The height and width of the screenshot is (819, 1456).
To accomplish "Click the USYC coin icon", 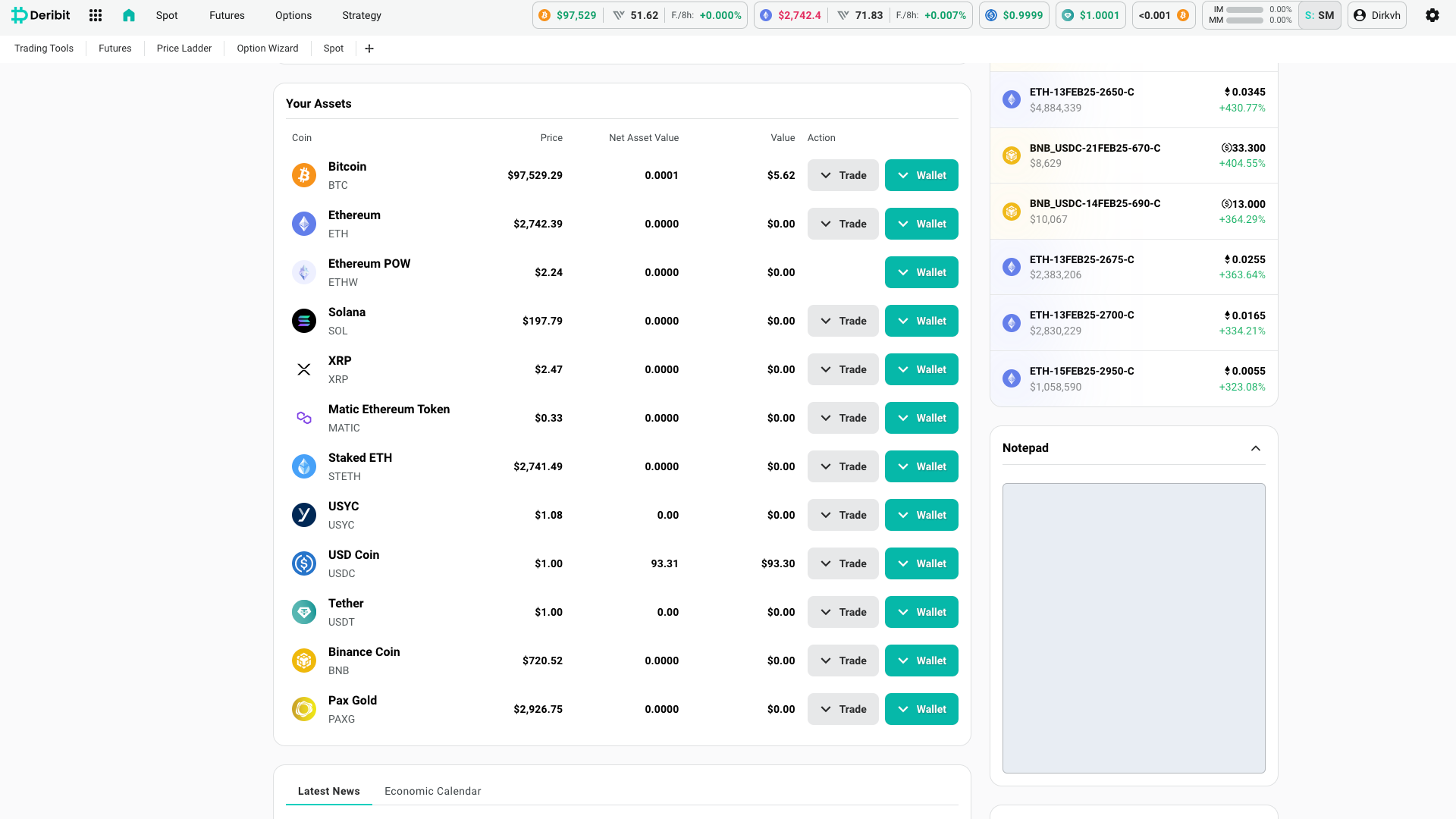I will pyautogui.click(x=304, y=515).
